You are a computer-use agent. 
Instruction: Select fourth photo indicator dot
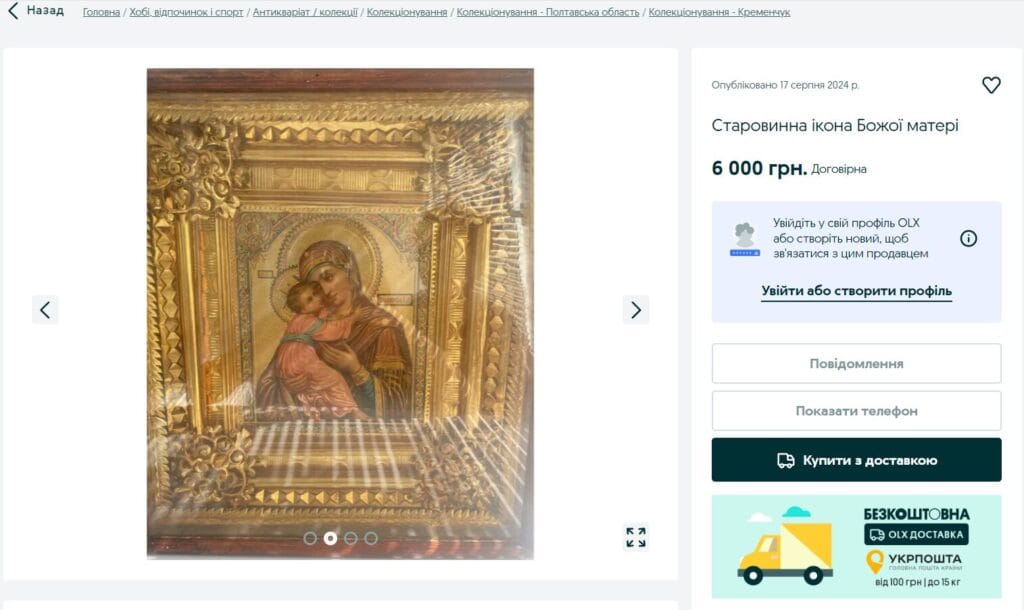(x=371, y=538)
